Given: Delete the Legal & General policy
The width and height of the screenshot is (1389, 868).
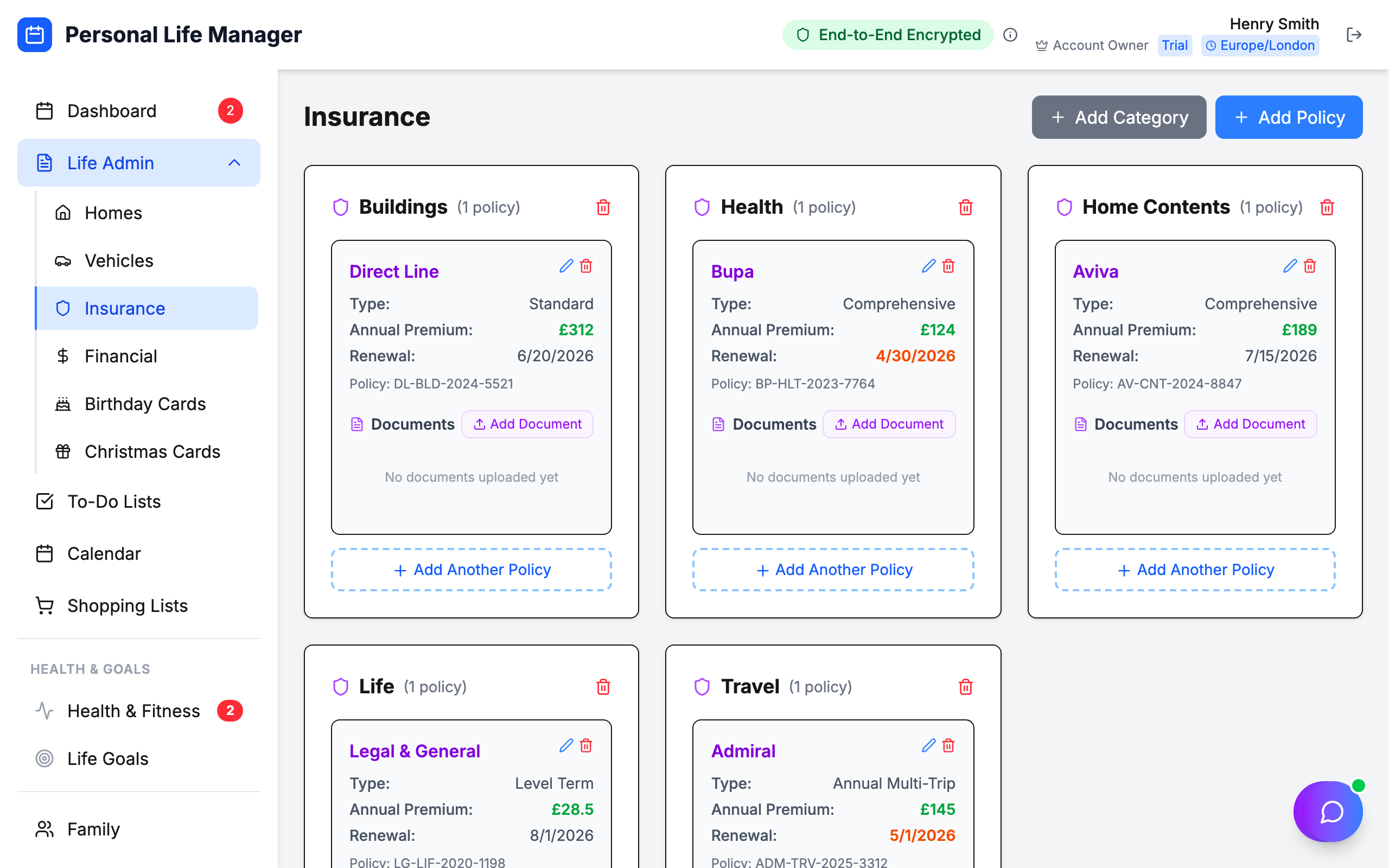Looking at the screenshot, I should pos(586,745).
